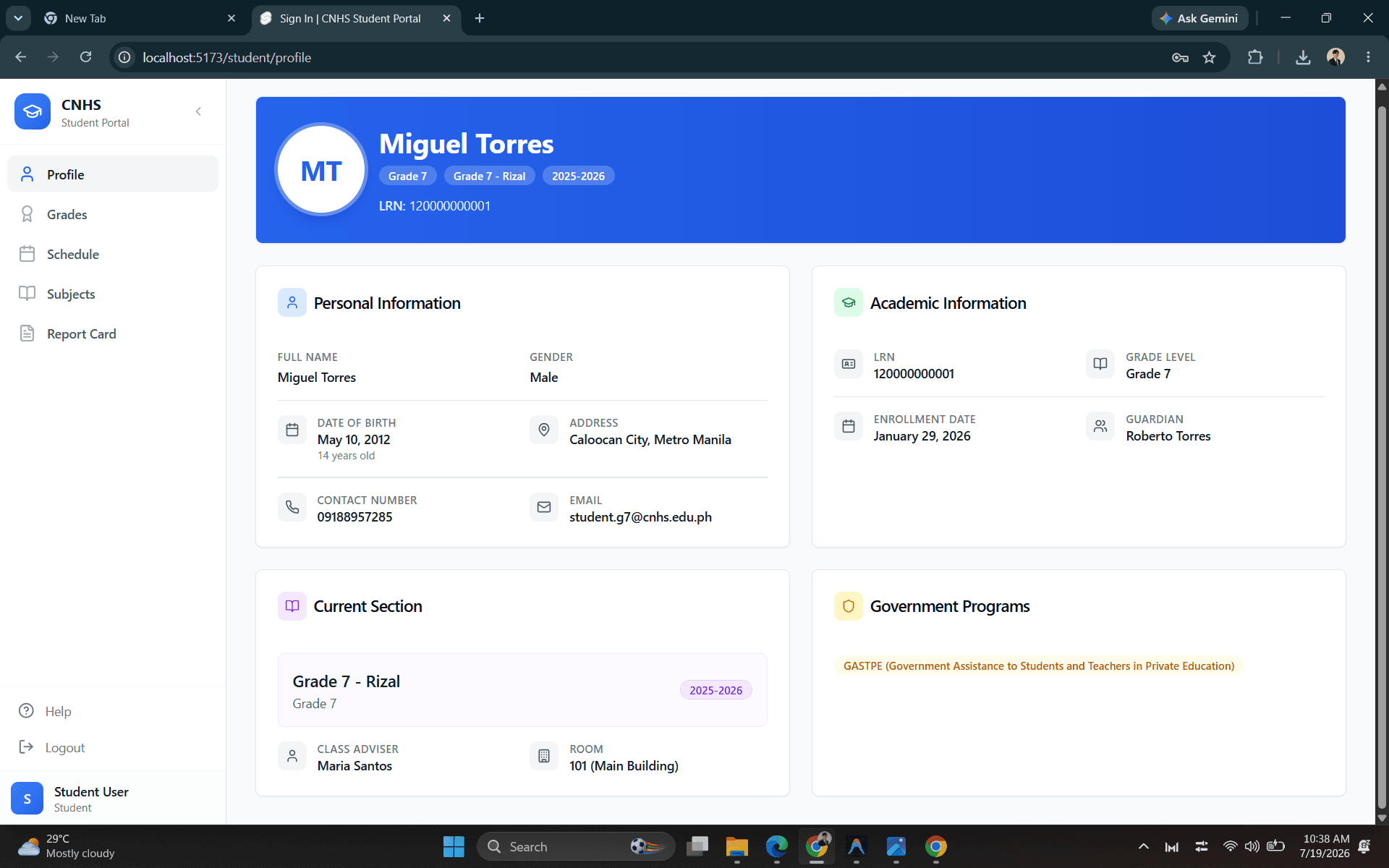Bookmark this page with the star icon
The height and width of the screenshot is (868, 1389).
pyautogui.click(x=1209, y=57)
